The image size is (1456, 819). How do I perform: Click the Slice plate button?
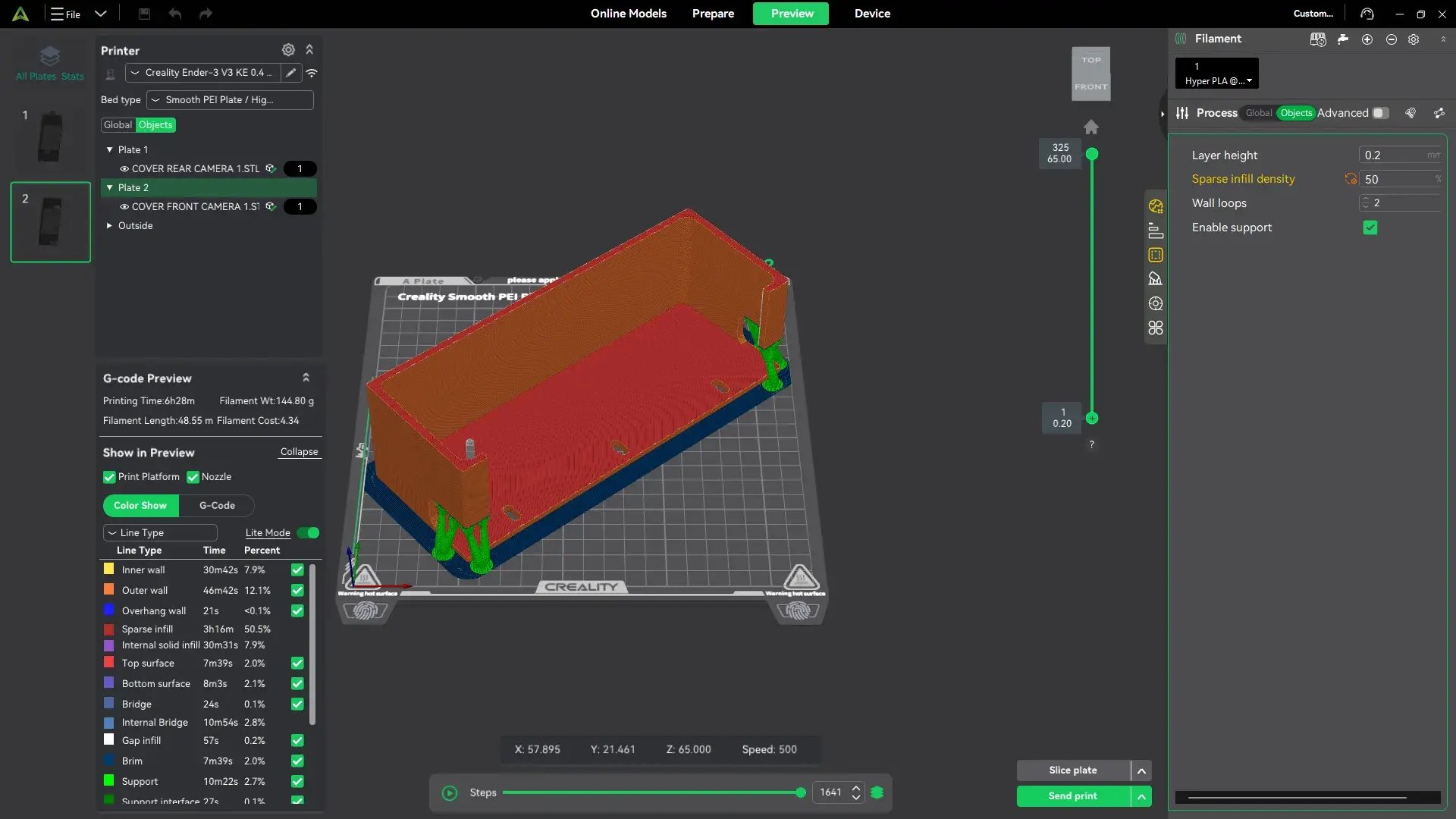[1073, 770]
